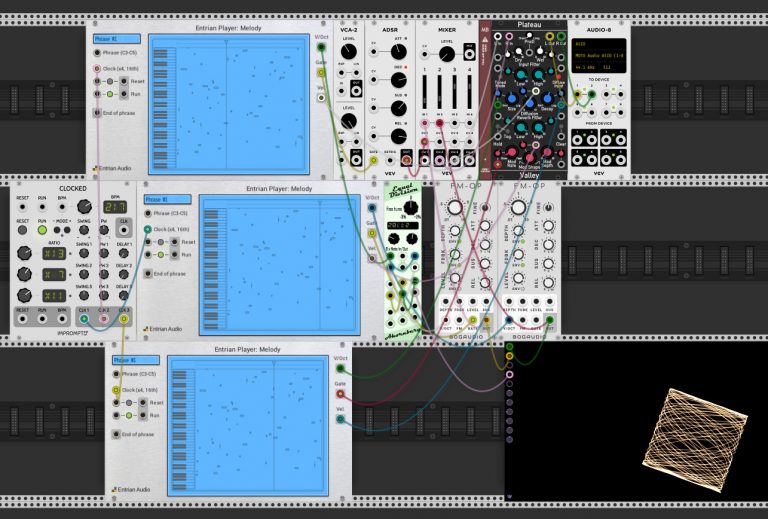Turn the ATT knob on ADSR
This screenshot has width=768, height=519.
(399, 51)
